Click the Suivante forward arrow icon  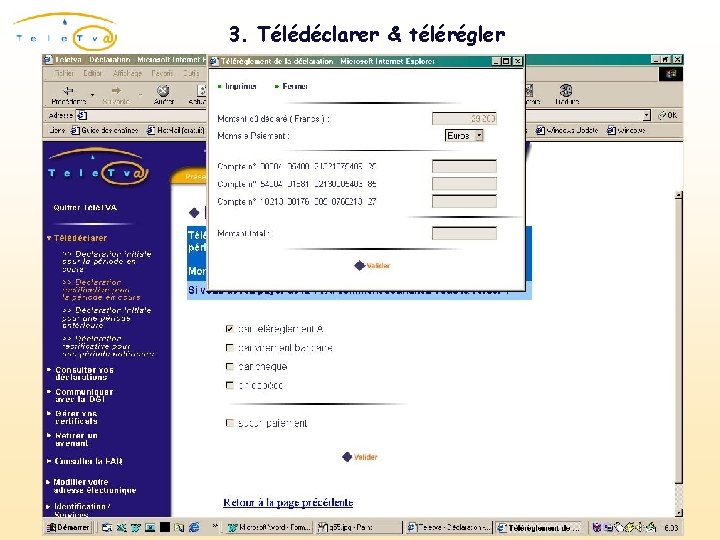click(x=116, y=90)
